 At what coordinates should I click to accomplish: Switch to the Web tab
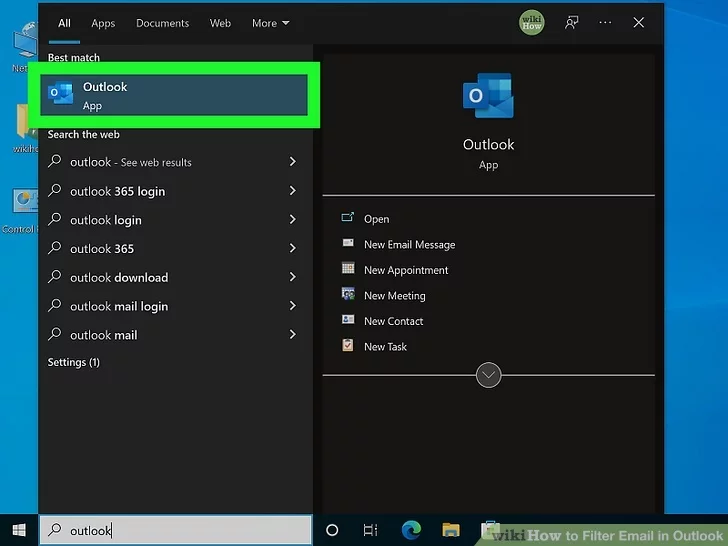pyautogui.click(x=220, y=23)
